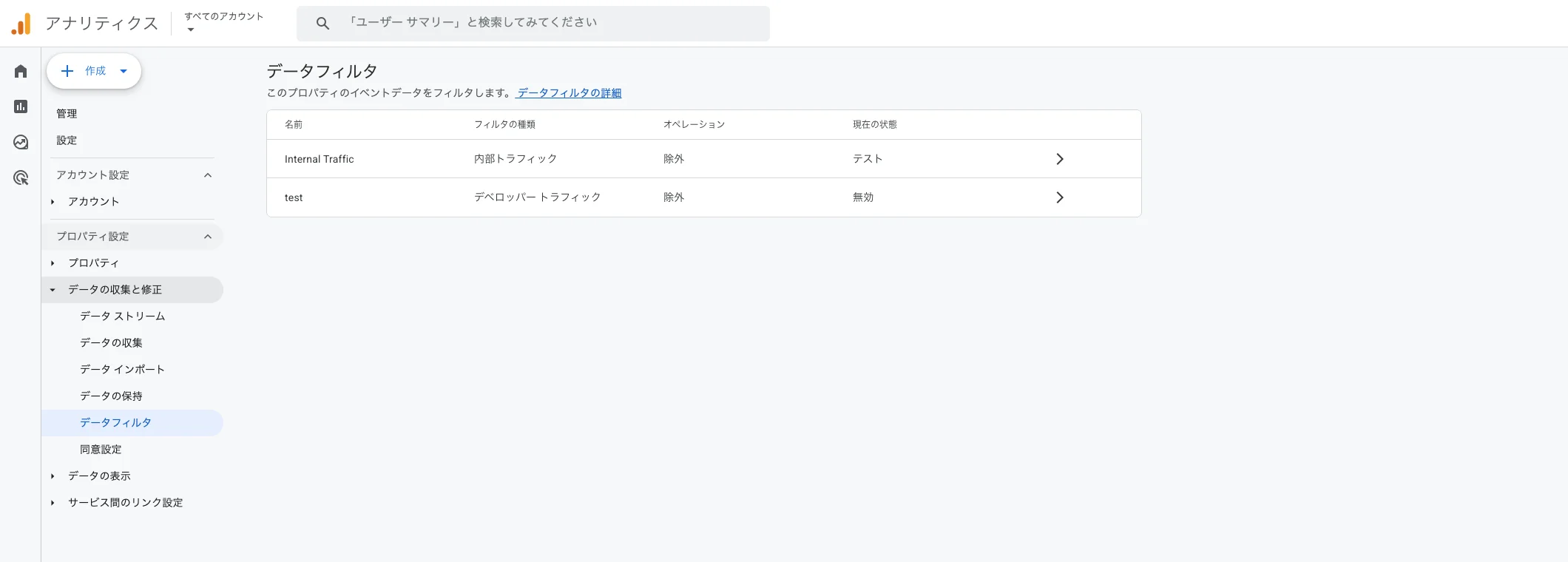
Task: Open the すべてのアカウント account selector
Action: click(223, 23)
